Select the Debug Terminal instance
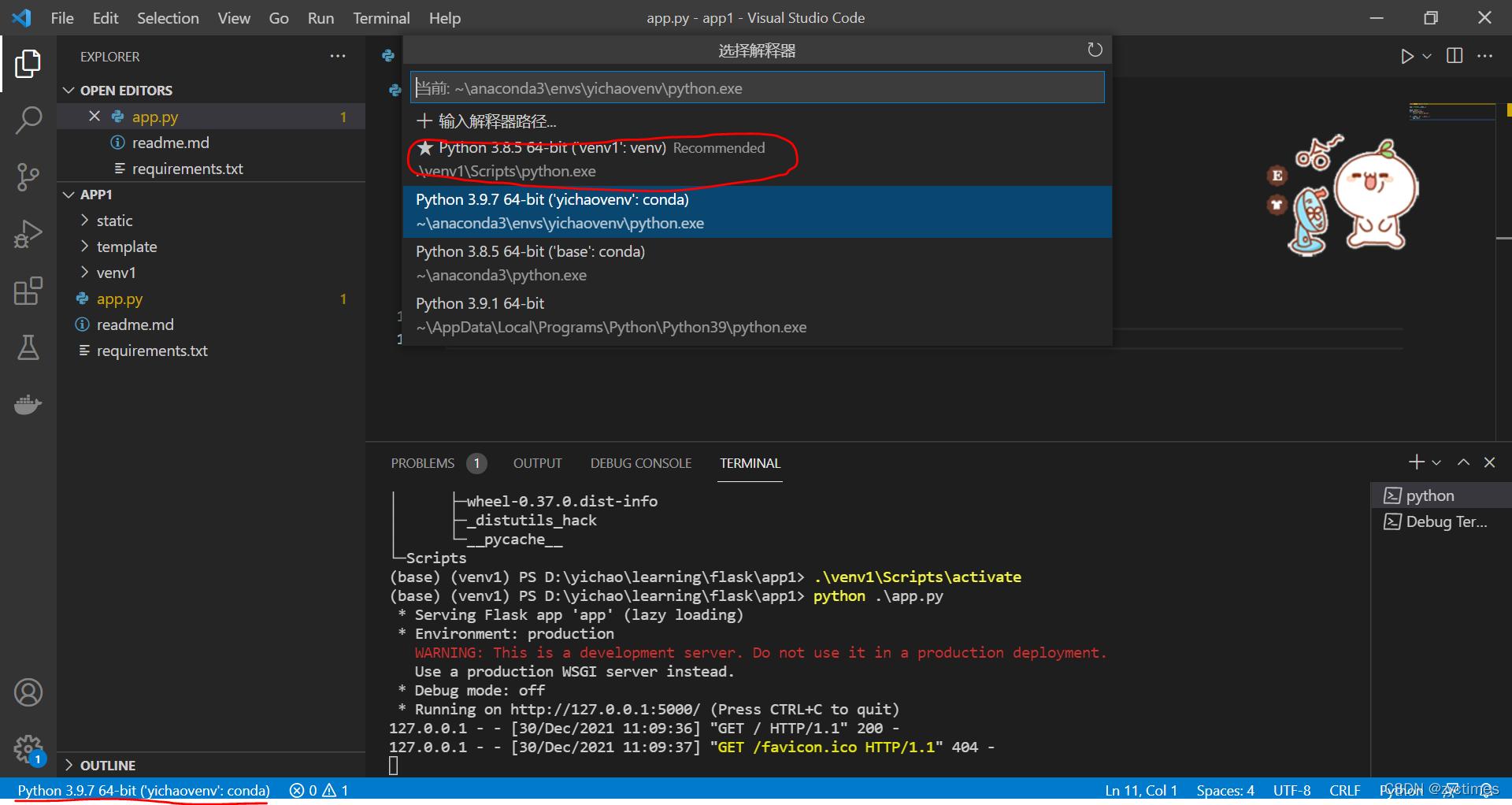1512x805 pixels. click(x=1441, y=521)
